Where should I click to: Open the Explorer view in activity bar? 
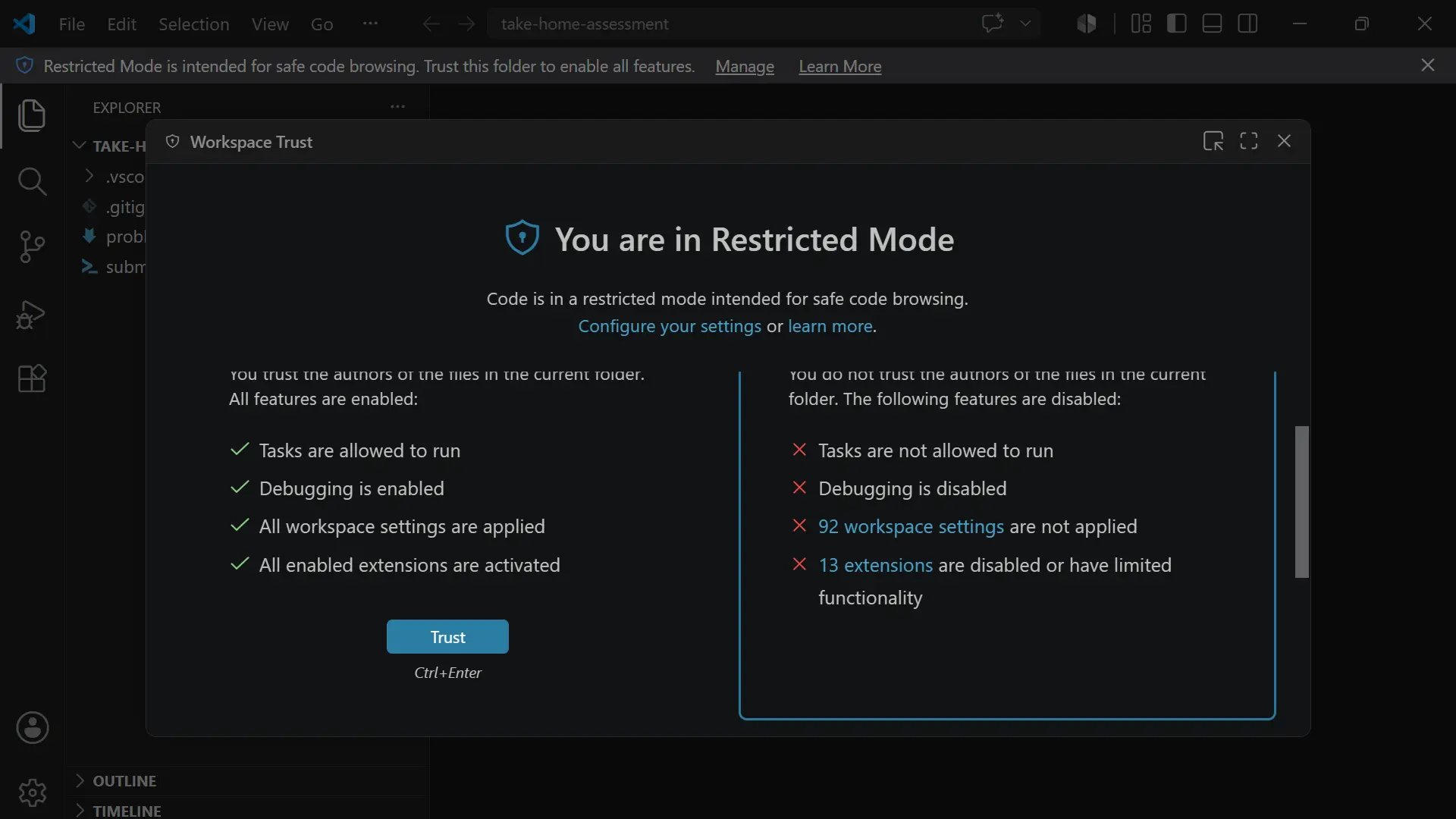point(32,115)
